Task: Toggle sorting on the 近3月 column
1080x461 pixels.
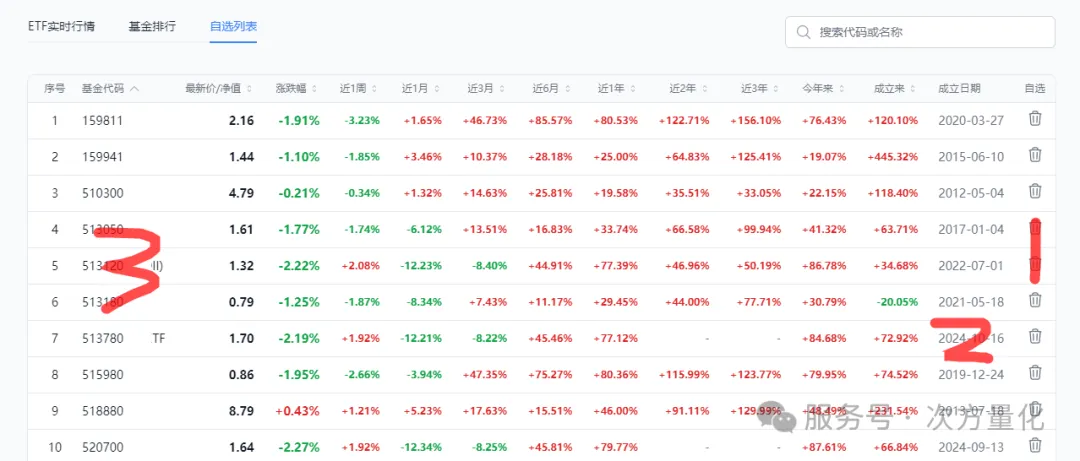Action: coord(502,89)
